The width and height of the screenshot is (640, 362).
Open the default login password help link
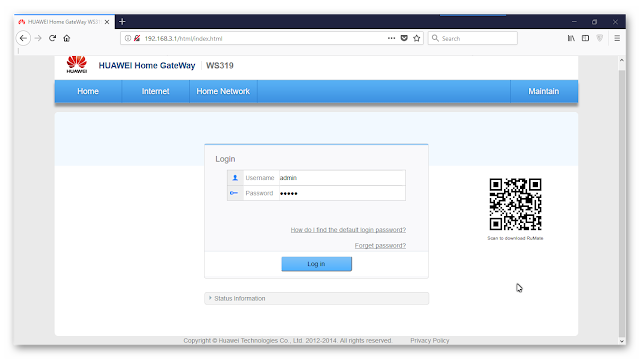[x=348, y=230]
